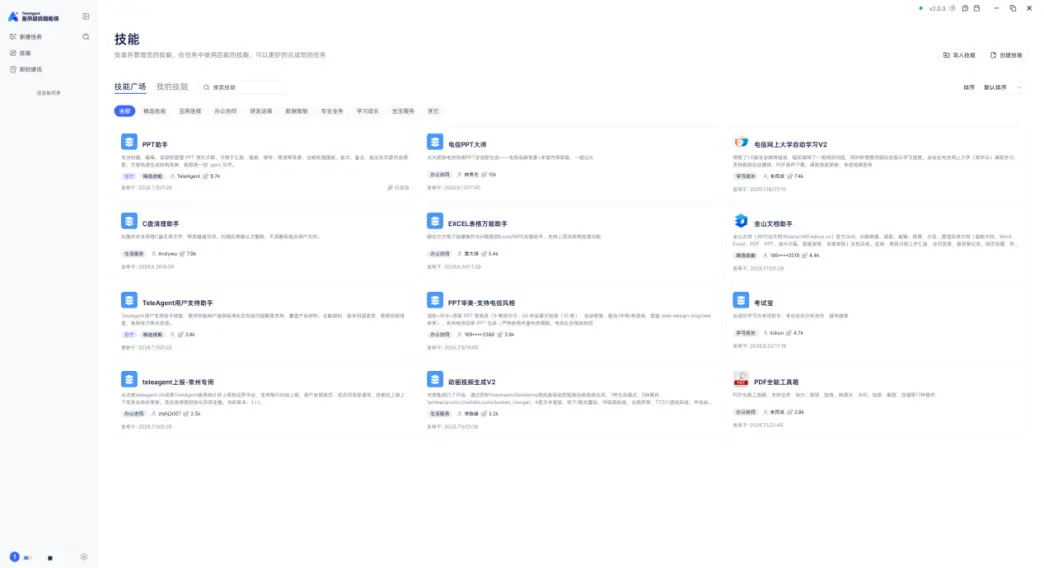Click the PPT助手 skill icon
1044x568 pixels.
[129, 142]
